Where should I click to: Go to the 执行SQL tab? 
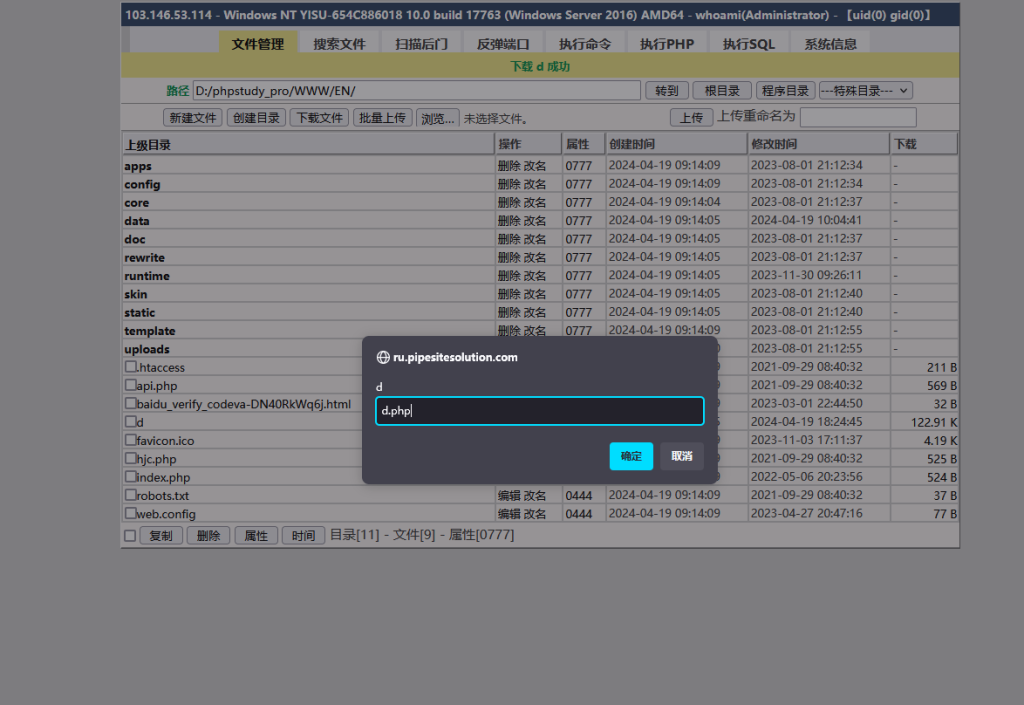point(749,44)
